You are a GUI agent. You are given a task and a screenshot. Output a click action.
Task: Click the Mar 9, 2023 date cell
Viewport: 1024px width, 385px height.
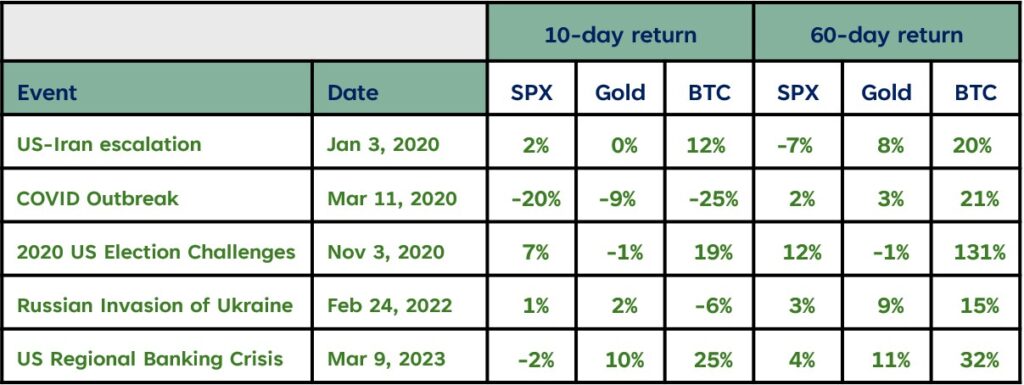400,356
